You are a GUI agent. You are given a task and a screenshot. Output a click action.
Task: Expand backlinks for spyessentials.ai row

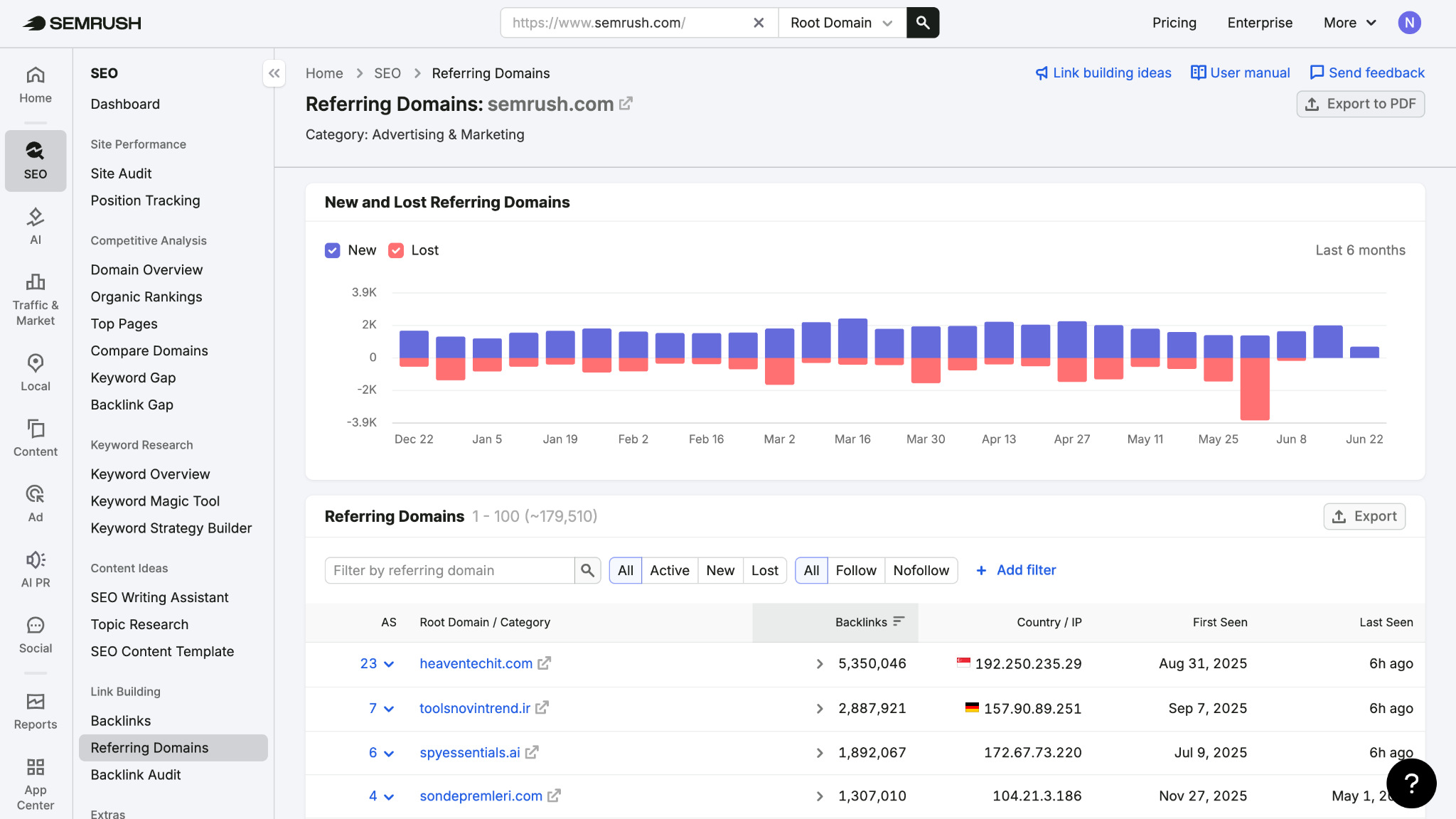820,752
